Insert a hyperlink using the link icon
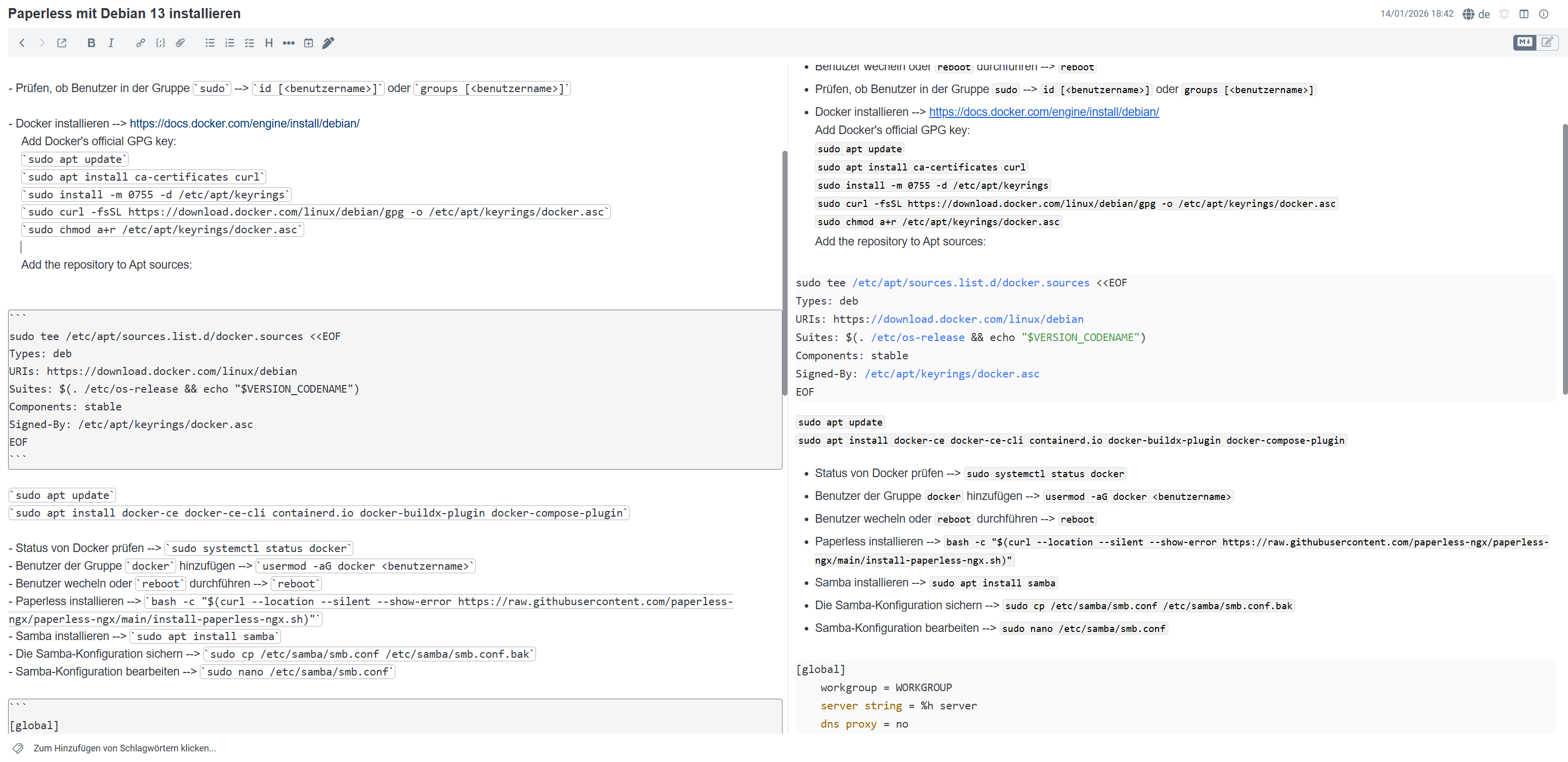Image resolution: width=1568 pixels, height=762 pixels. pos(141,43)
